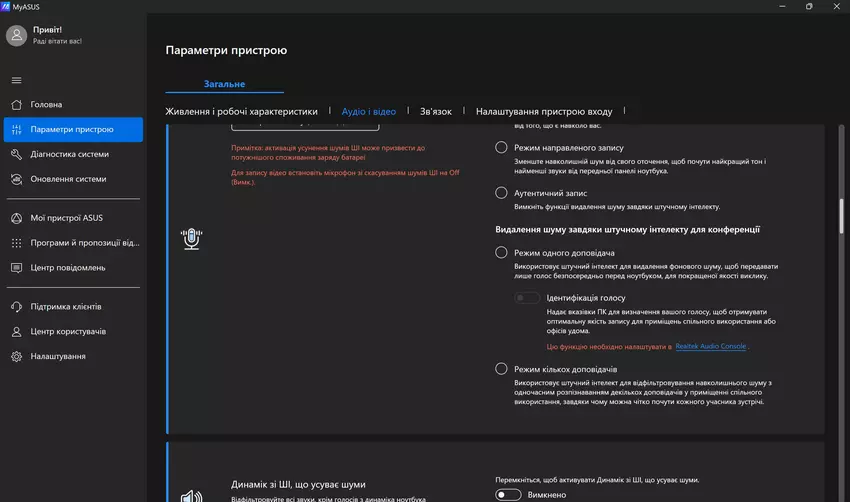Switch to Живлення і робочі характеристики tab
This screenshot has height=502, width=850.
[x=241, y=112]
